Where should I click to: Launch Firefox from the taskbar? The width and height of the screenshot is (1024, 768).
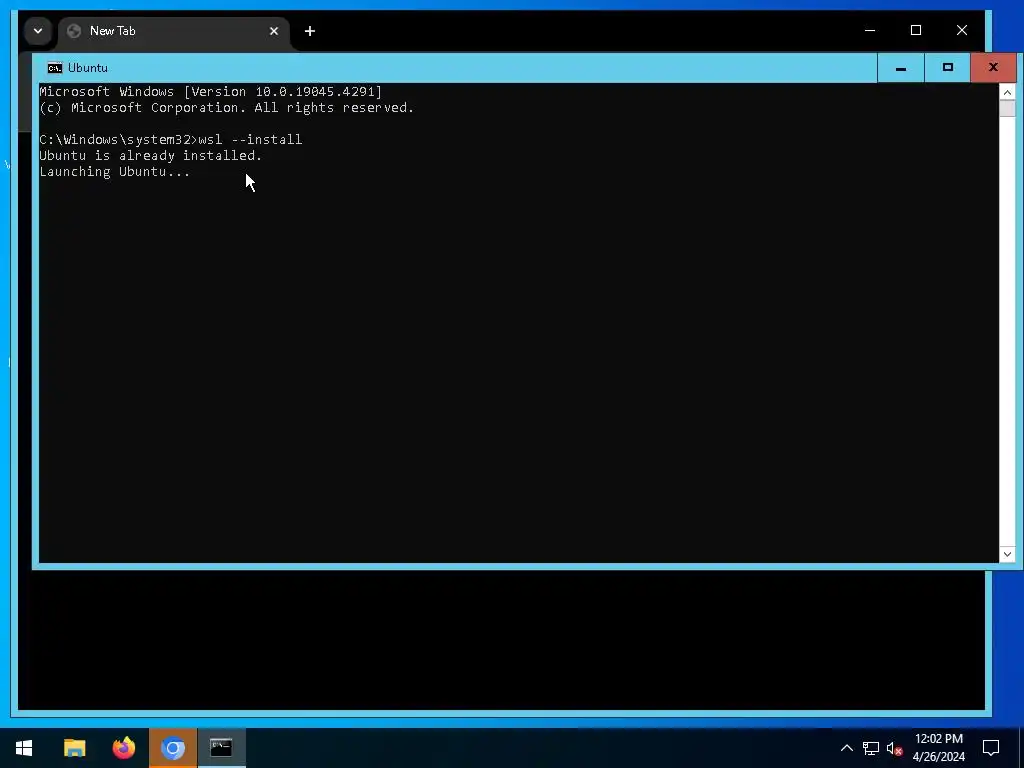123,748
